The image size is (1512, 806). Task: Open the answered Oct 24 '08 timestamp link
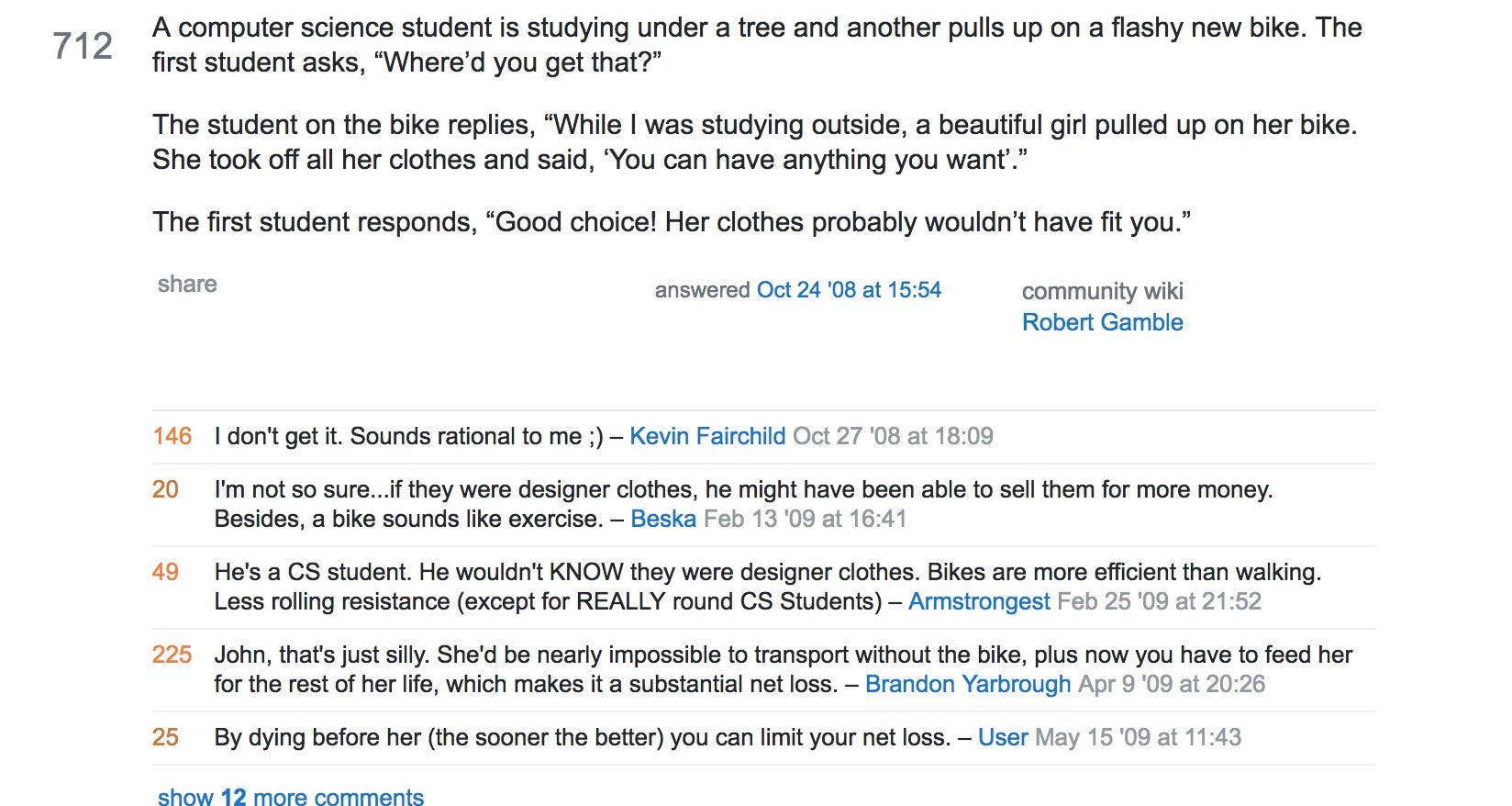[x=849, y=290]
